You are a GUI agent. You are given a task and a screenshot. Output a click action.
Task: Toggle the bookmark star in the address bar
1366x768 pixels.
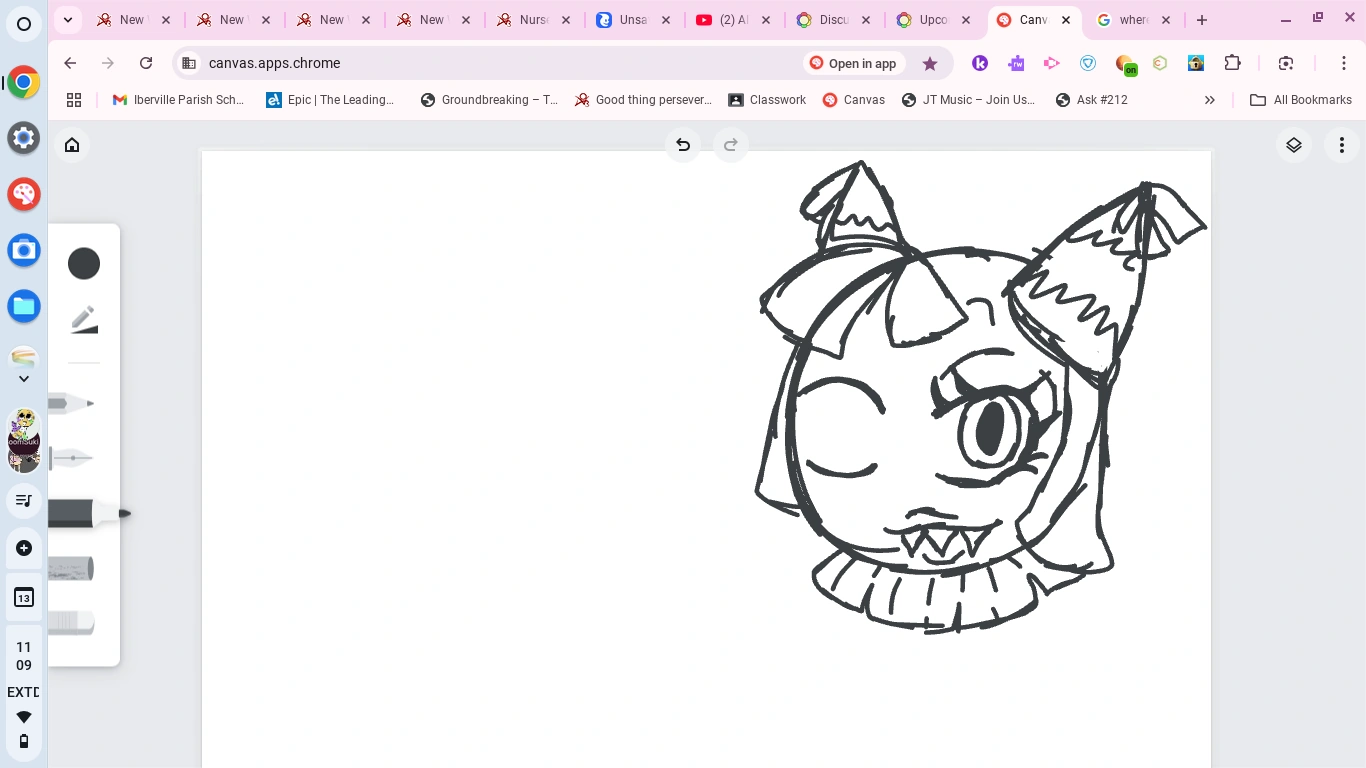[x=930, y=62]
